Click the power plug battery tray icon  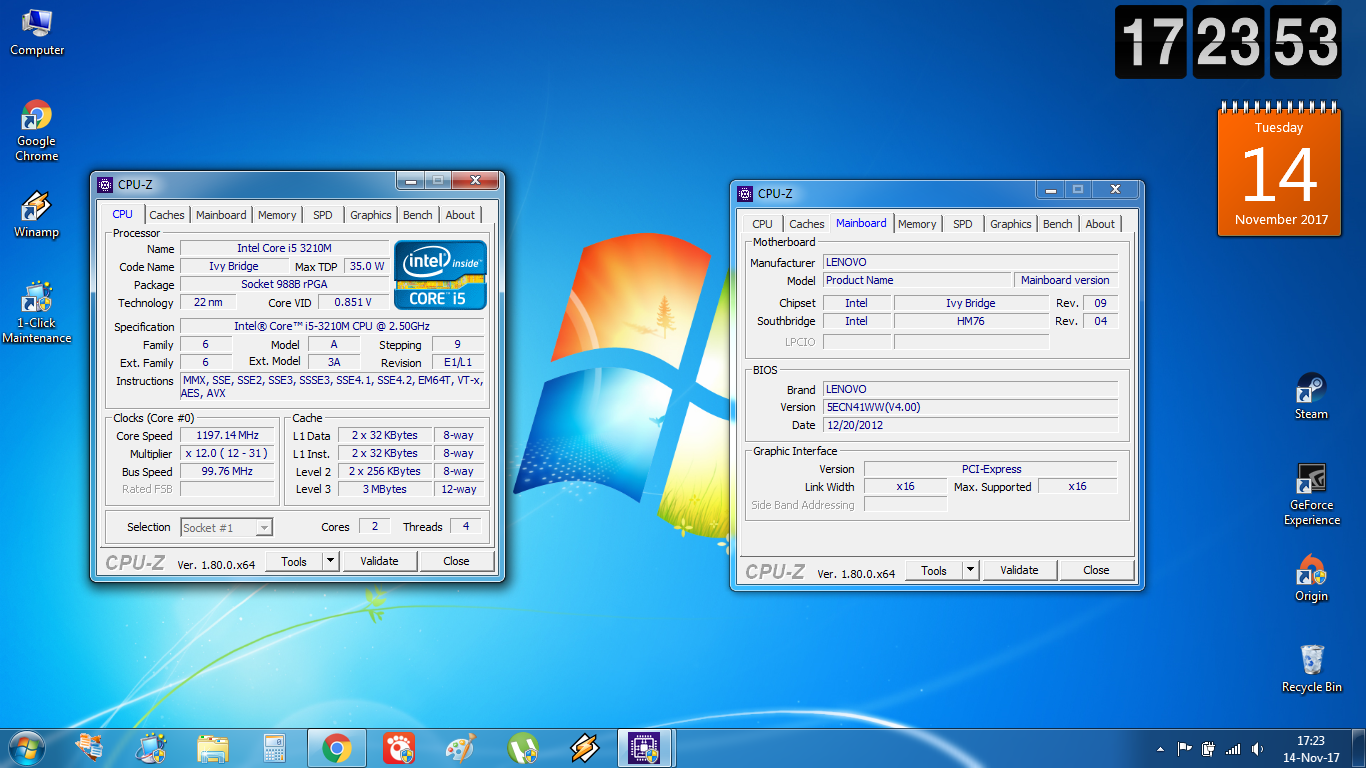[1209, 748]
